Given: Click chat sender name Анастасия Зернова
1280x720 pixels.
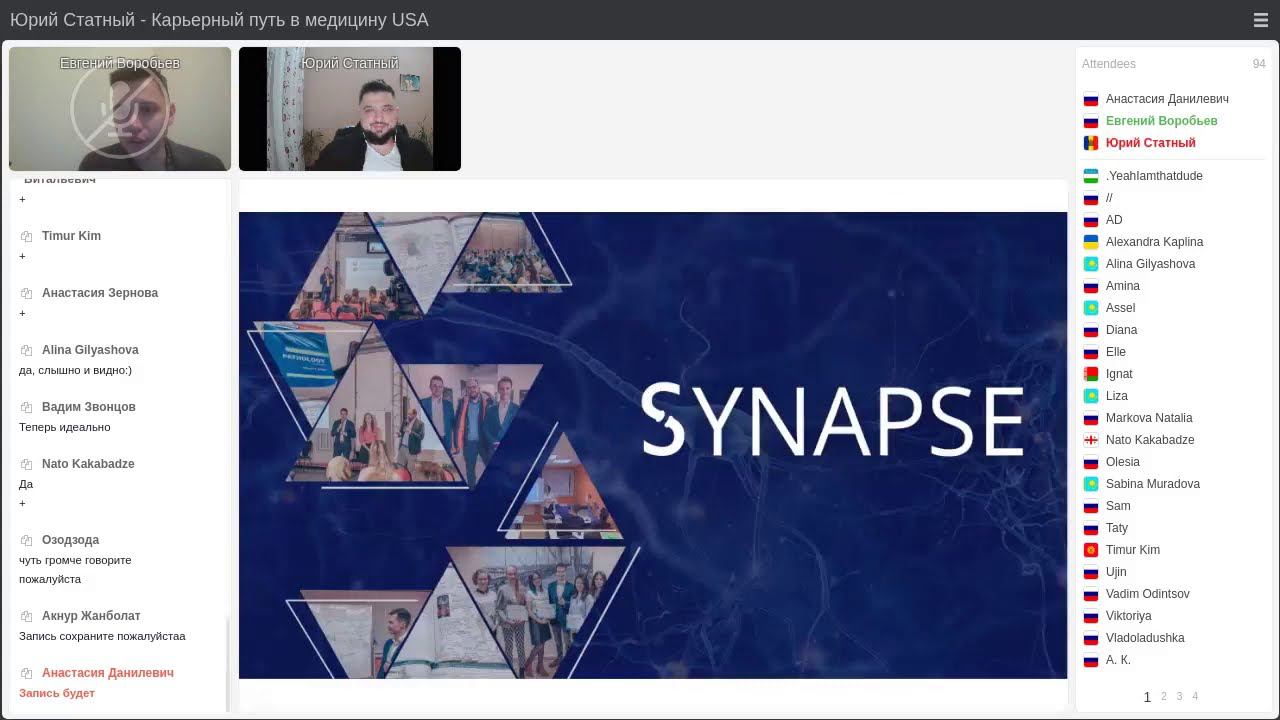Looking at the screenshot, I should tap(100, 293).
